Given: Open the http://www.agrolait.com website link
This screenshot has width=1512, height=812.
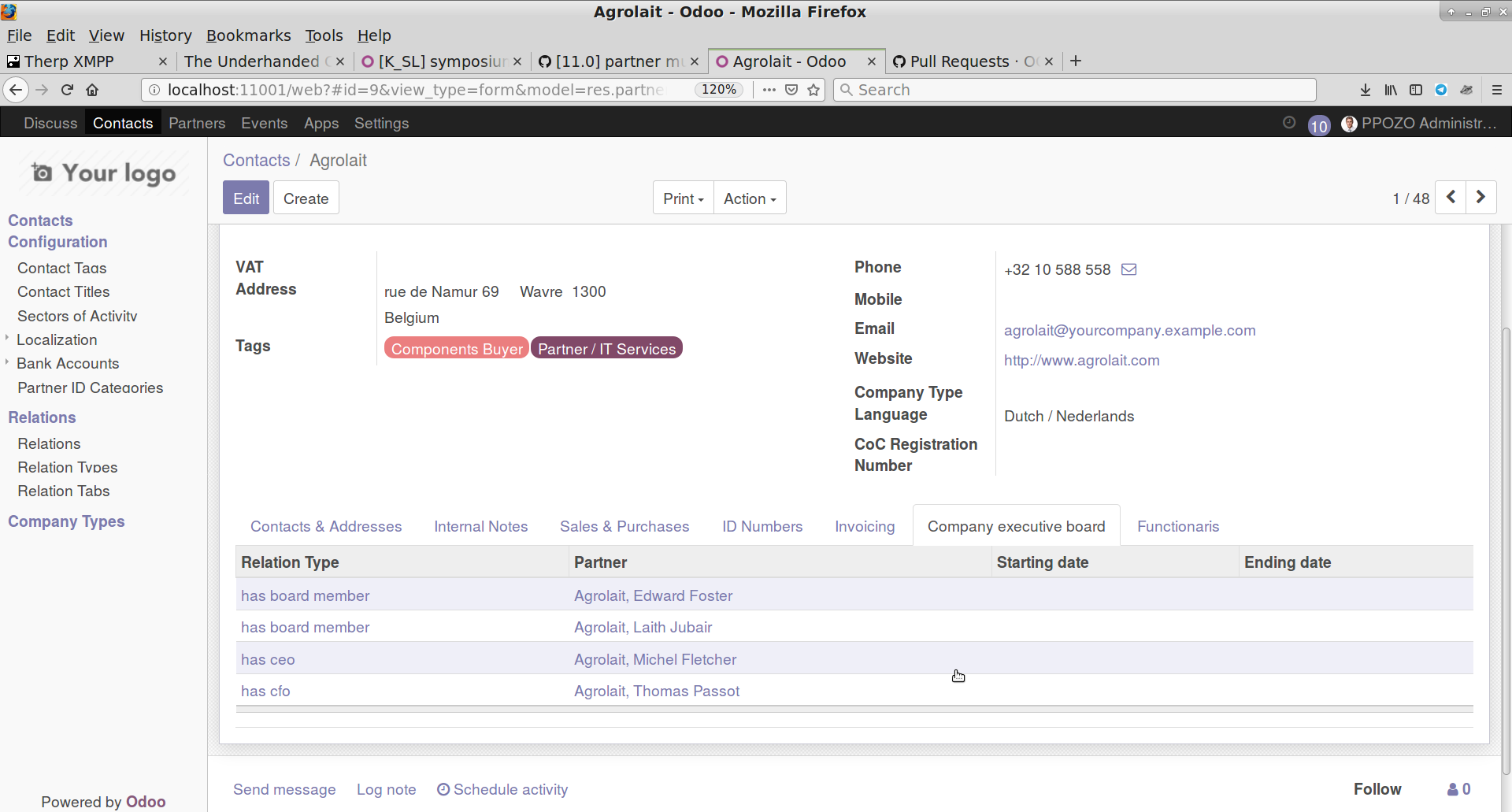Looking at the screenshot, I should click(1081, 360).
